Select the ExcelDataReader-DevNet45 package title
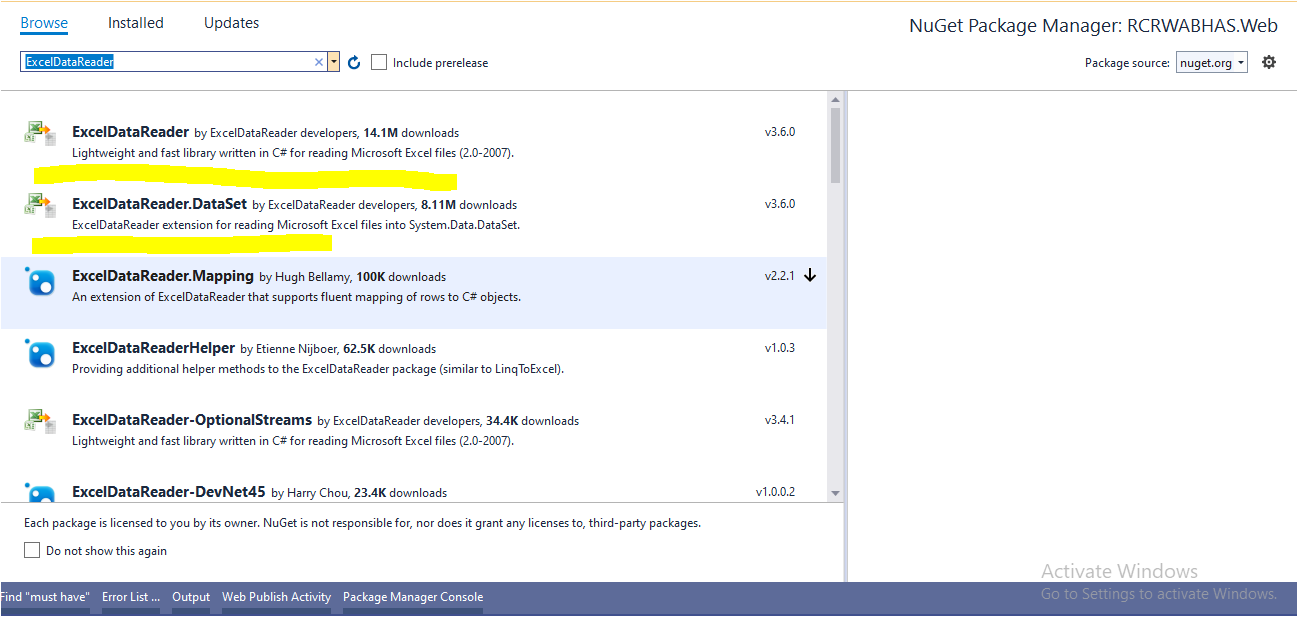This screenshot has width=1298, height=617. [x=169, y=492]
